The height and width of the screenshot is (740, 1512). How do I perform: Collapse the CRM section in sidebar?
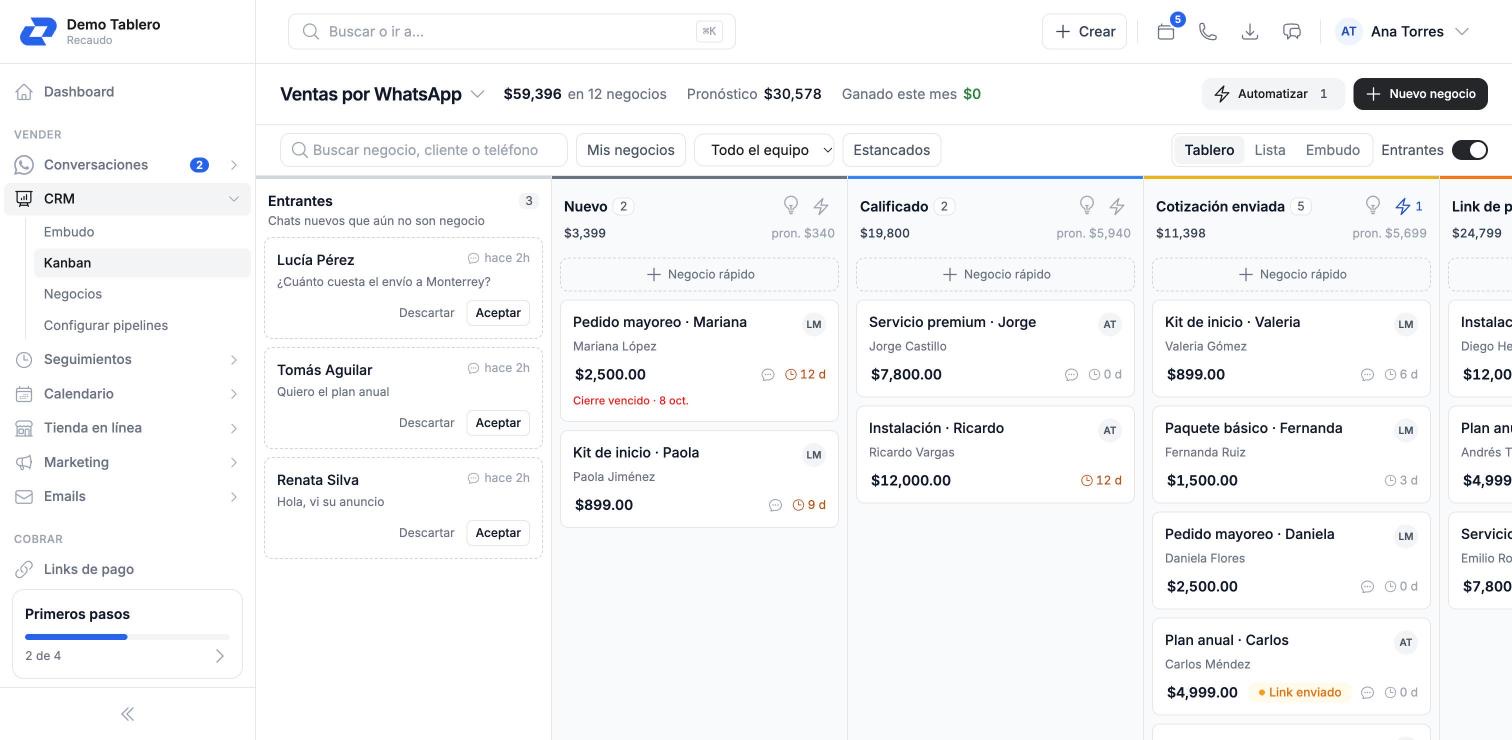[234, 199]
